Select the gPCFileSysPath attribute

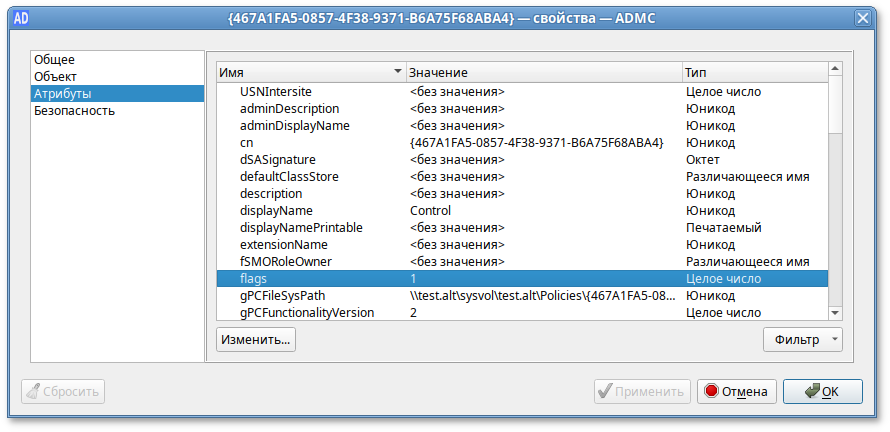click(x=522, y=296)
